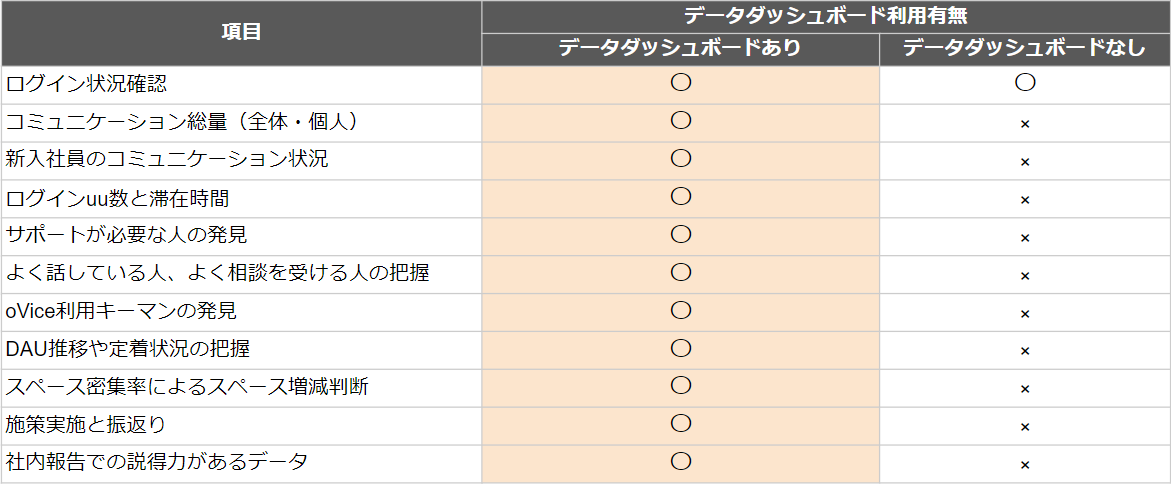This screenshot has height=485, width=1171.
Task: Select 新入社員のコミュニケーション状況 row label
Action: 167,160
